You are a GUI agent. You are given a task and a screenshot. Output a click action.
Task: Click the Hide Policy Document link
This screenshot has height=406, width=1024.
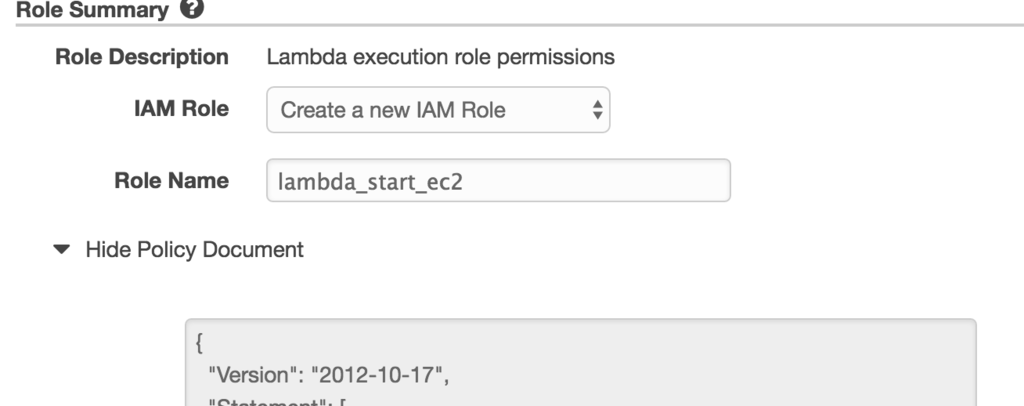(x=194, y=250)
